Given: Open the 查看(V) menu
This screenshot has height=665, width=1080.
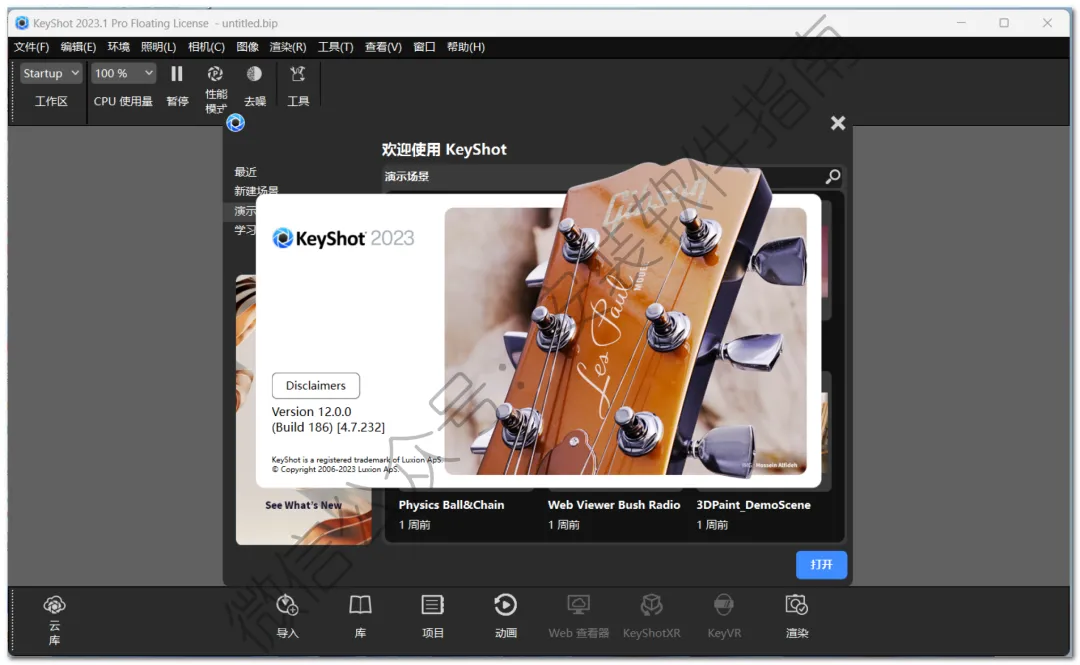Looking at the screenshot, I should pos(383,47).
